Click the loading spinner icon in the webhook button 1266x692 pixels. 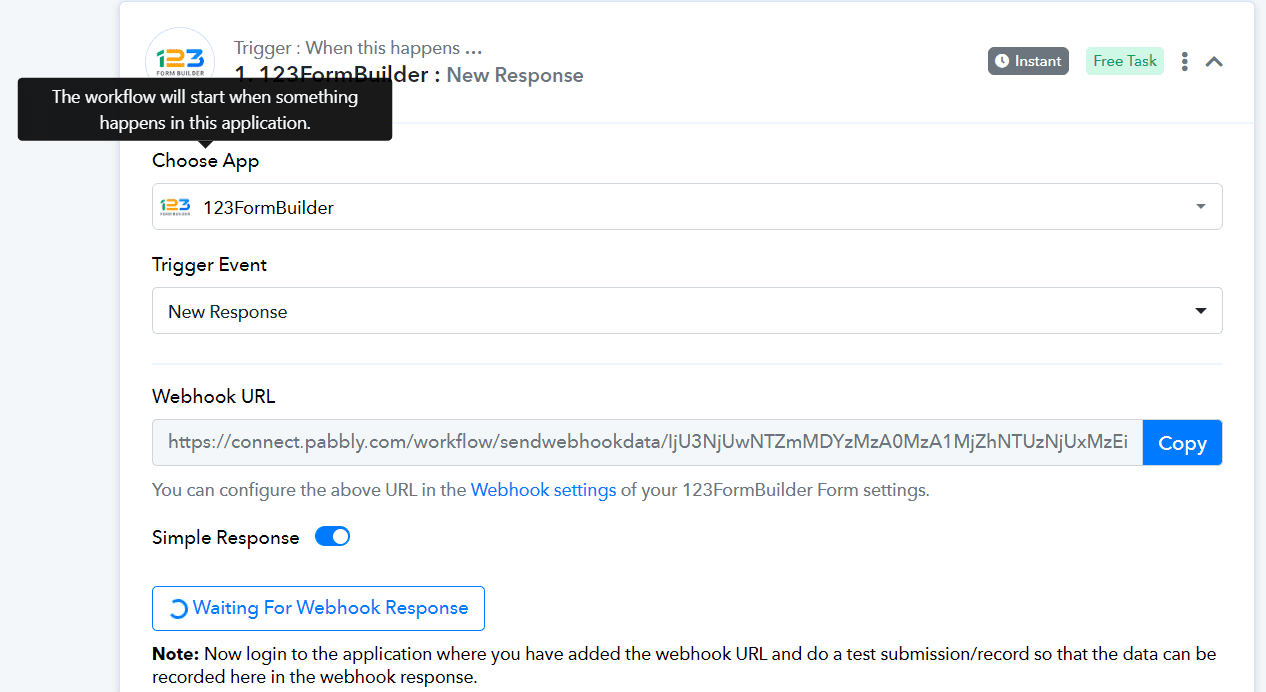pos(177,609)
